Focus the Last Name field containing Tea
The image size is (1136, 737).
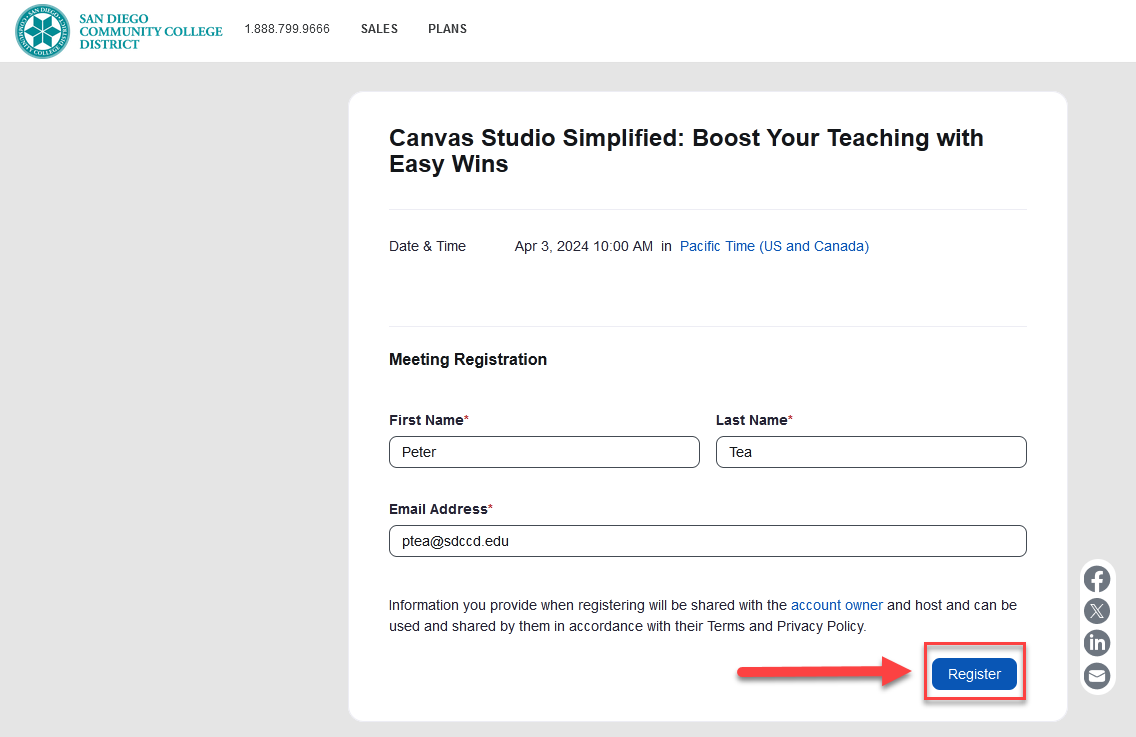tap(870, 452)
